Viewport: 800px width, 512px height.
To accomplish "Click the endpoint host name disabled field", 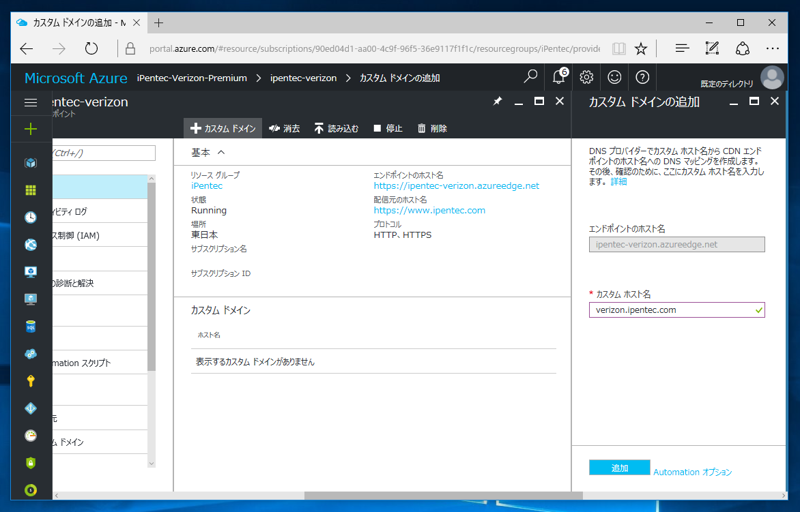I will point(677,244).
